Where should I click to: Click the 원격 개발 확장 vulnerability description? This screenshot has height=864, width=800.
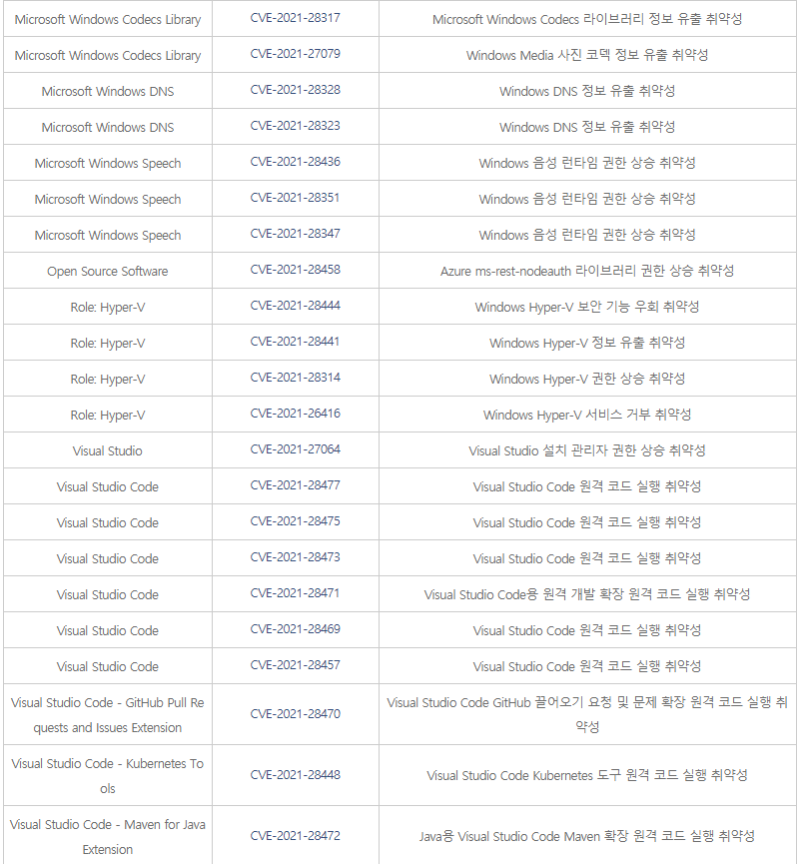(x=587, y=595)
